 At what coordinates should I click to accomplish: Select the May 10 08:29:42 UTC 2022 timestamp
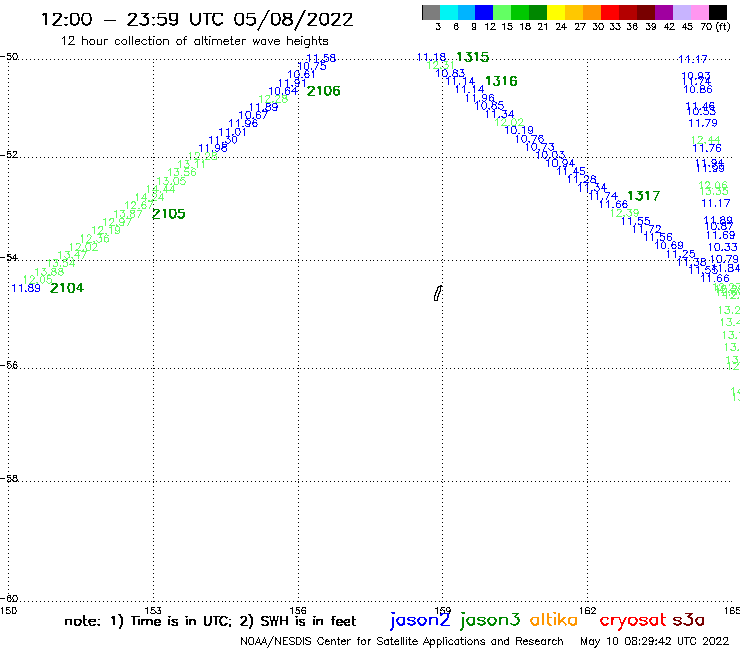pos(655,641)
